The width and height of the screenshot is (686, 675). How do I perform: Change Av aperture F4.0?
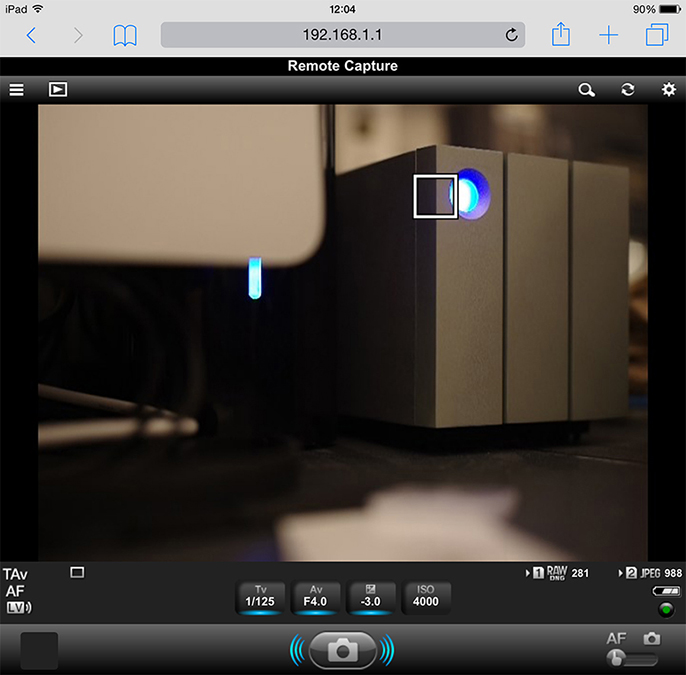click(x=315, y=597)
